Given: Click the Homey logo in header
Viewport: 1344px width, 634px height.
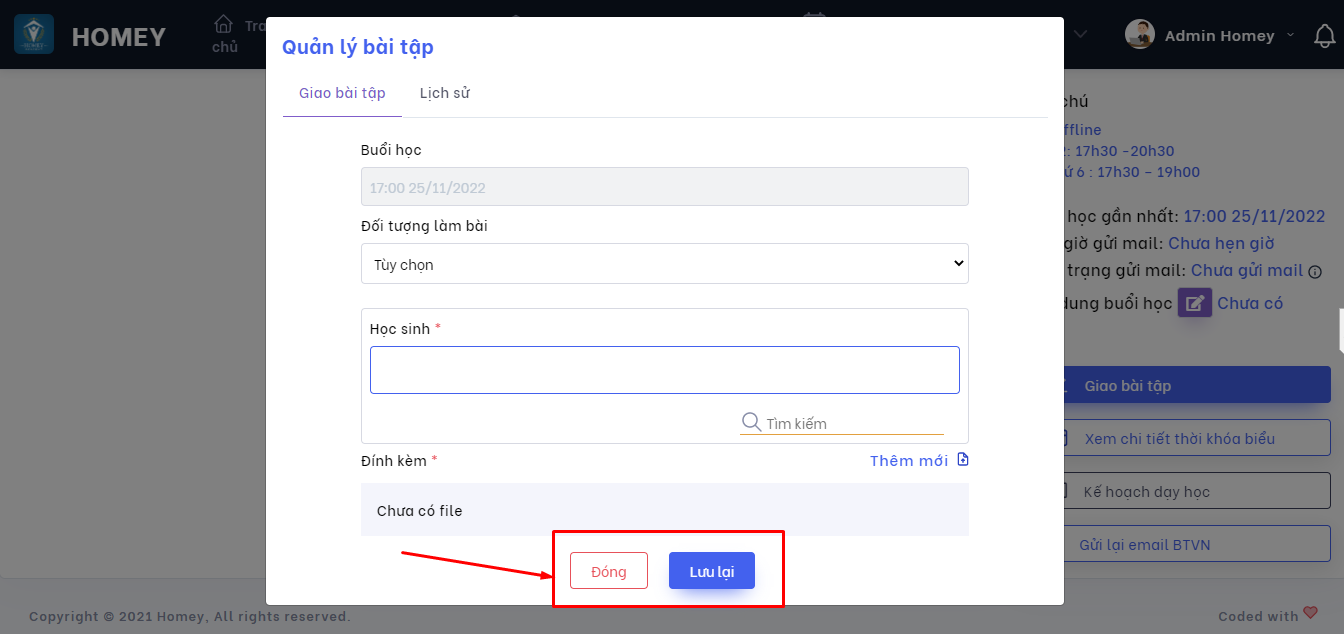Looking at the screenshot, I should (34, 35).
